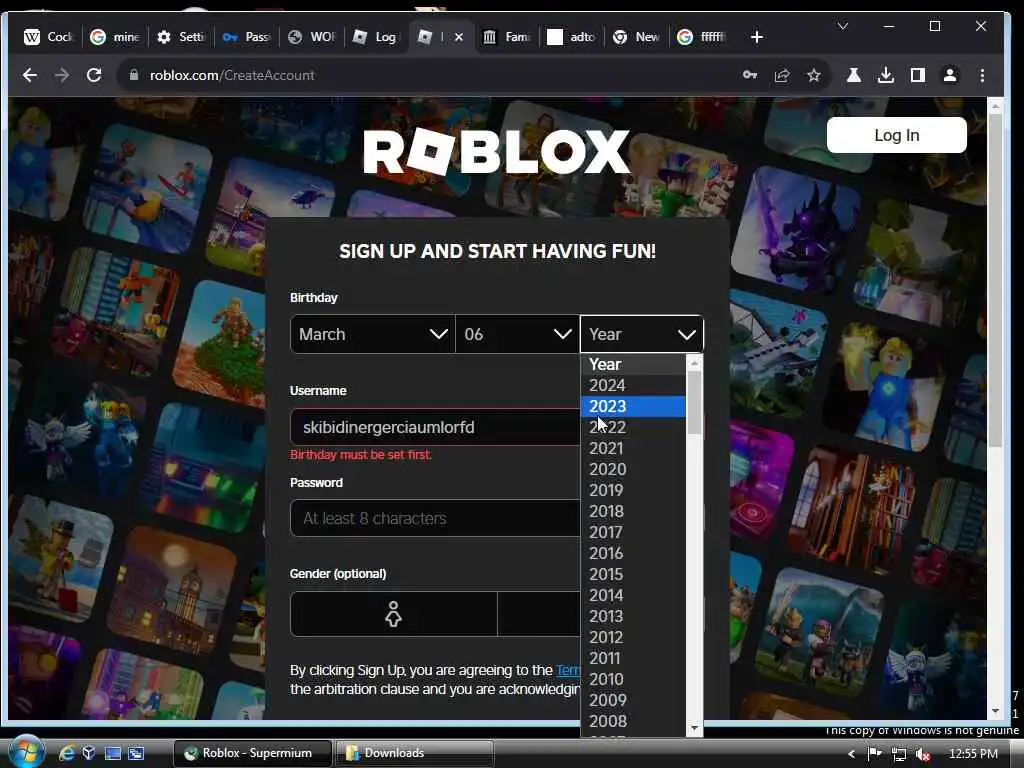Open the saved passwords key icon
1024x768 pixels.
tap(750, 75)
